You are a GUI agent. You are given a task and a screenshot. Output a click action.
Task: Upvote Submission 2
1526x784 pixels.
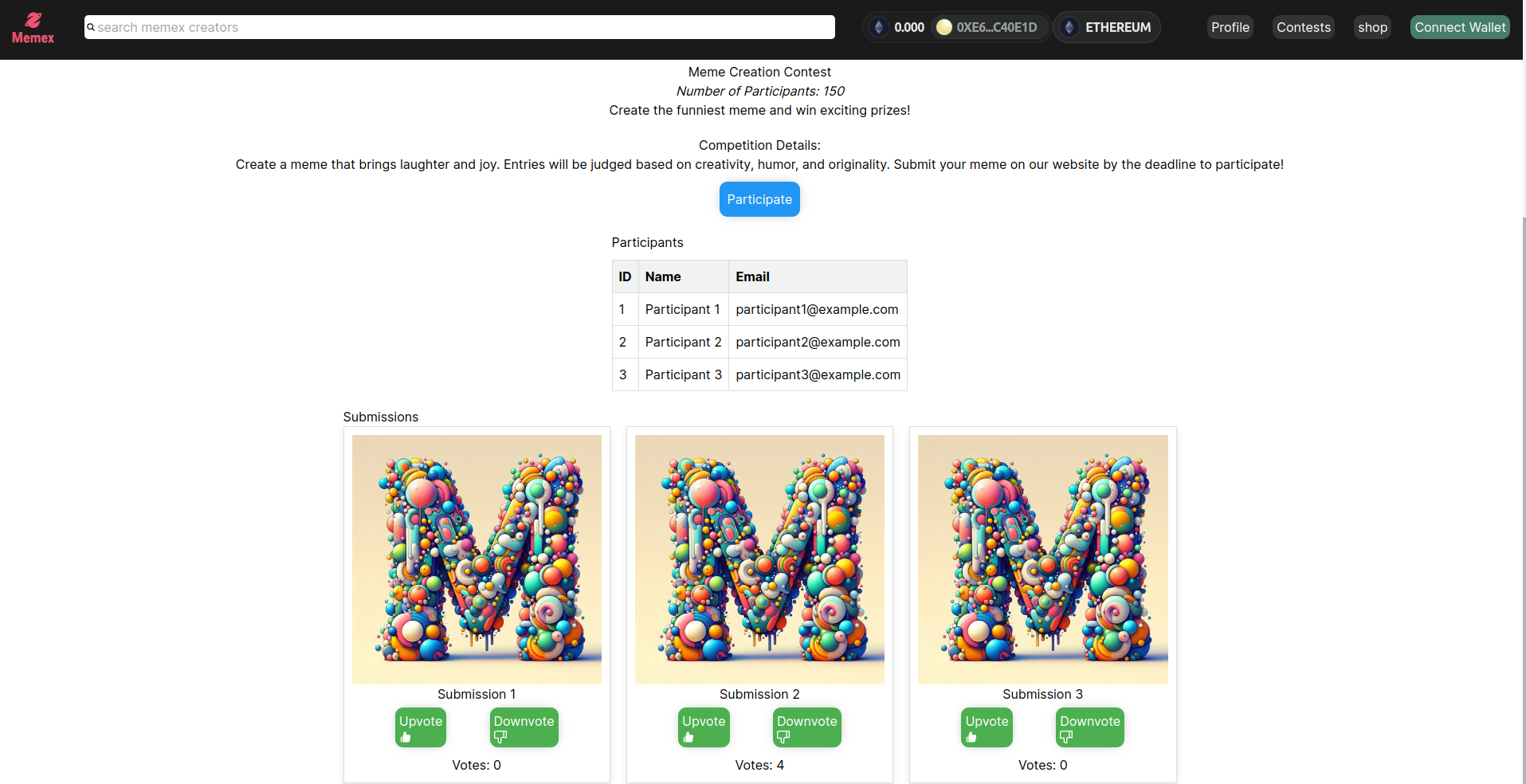click(703, 727)
